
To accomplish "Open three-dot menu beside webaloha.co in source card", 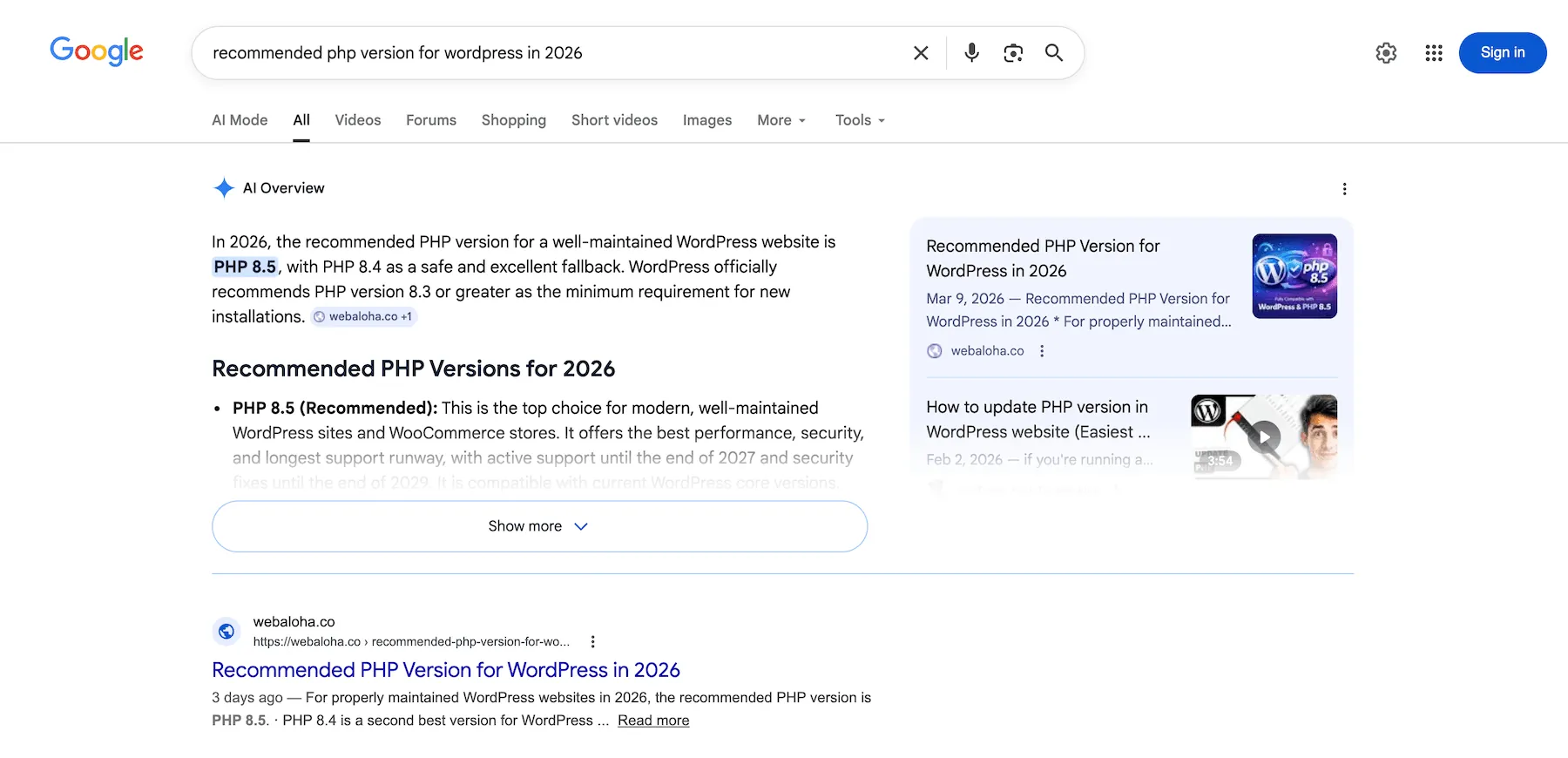I will coord(1042,351).
